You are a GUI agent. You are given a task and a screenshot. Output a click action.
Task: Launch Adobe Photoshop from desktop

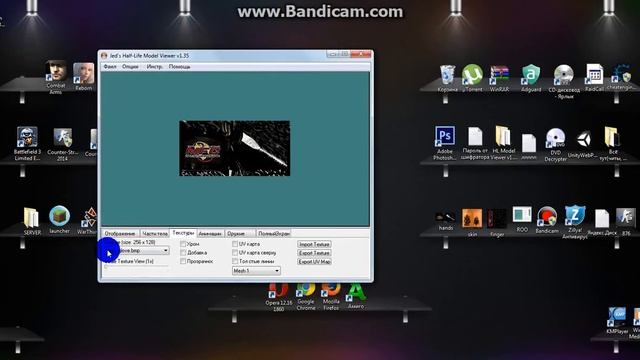(x=445, y=143)
